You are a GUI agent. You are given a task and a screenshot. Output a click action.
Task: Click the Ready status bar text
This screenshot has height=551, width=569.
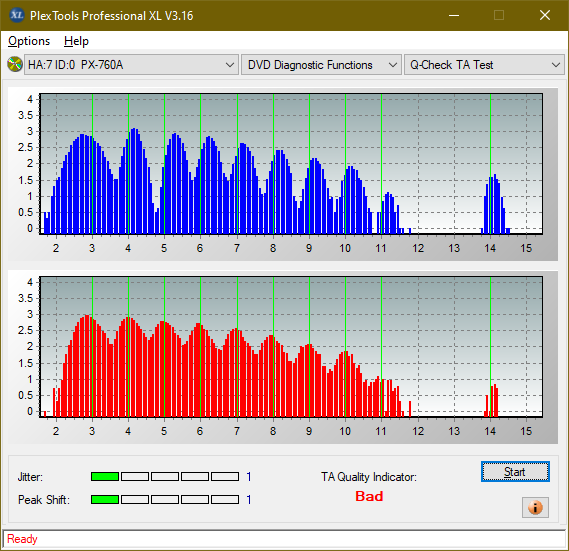[22, 539]
